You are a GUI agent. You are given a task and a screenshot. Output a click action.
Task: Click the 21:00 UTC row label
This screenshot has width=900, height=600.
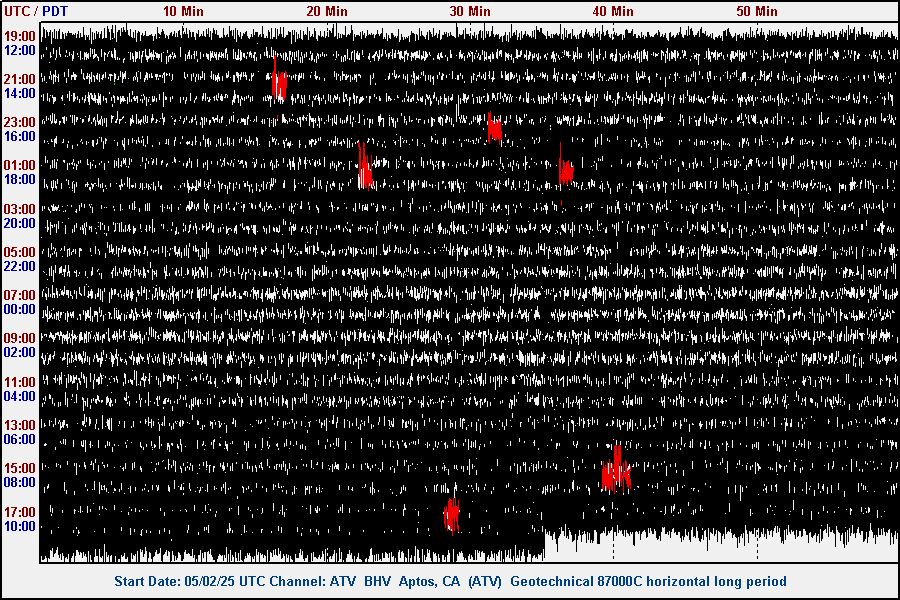pos(20,79)
